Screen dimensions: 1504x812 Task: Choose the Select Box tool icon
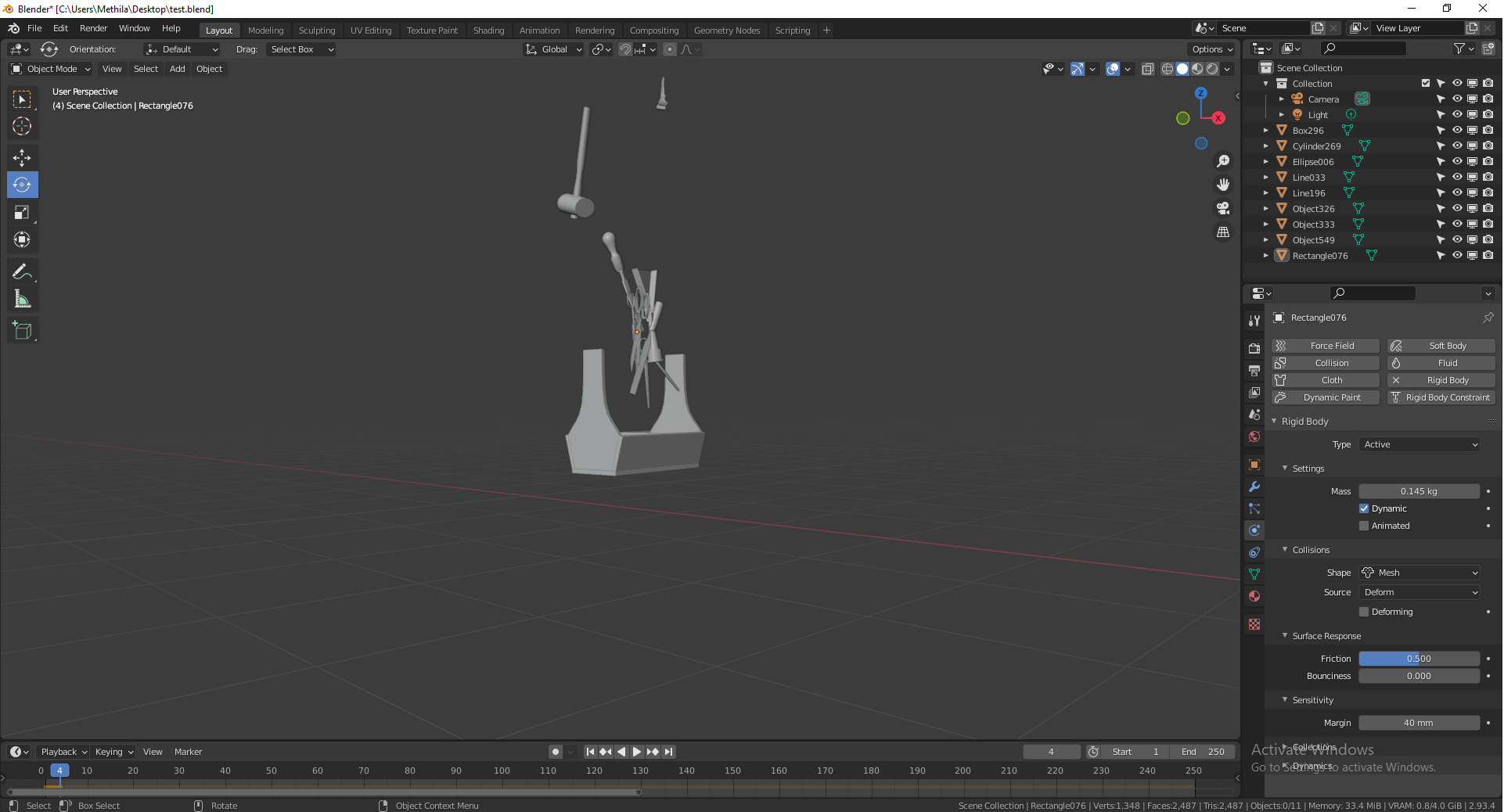(22, 99)
